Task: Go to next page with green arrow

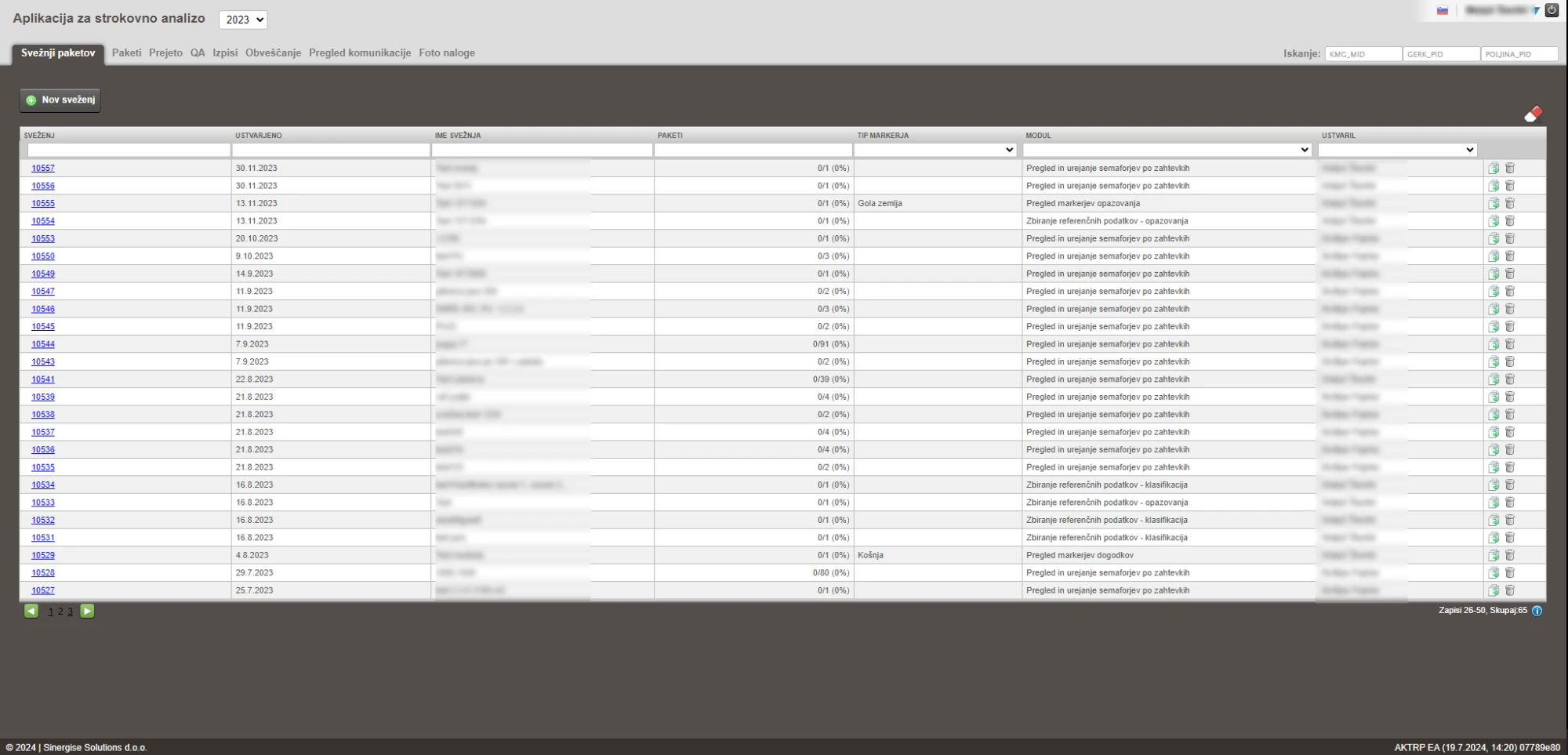Action: coord(88,611)
